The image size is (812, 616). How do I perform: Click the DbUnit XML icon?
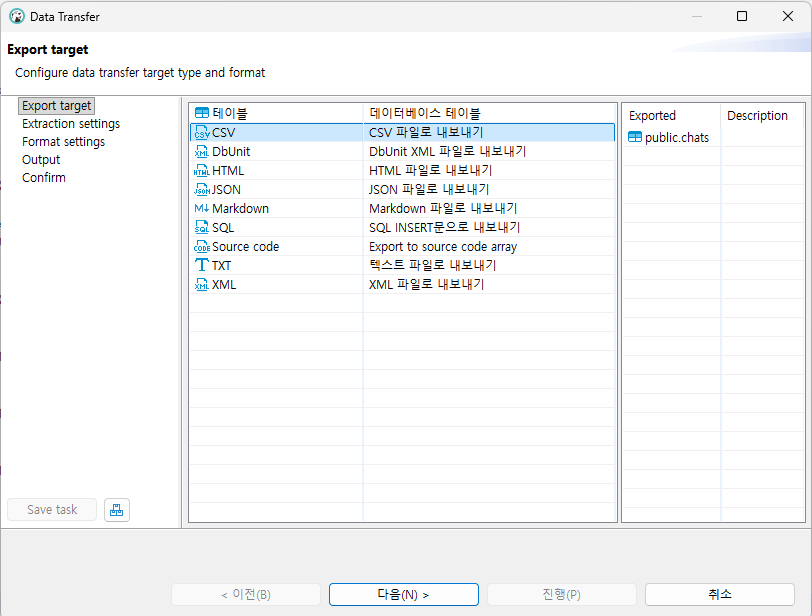click(x=201, y=152)
